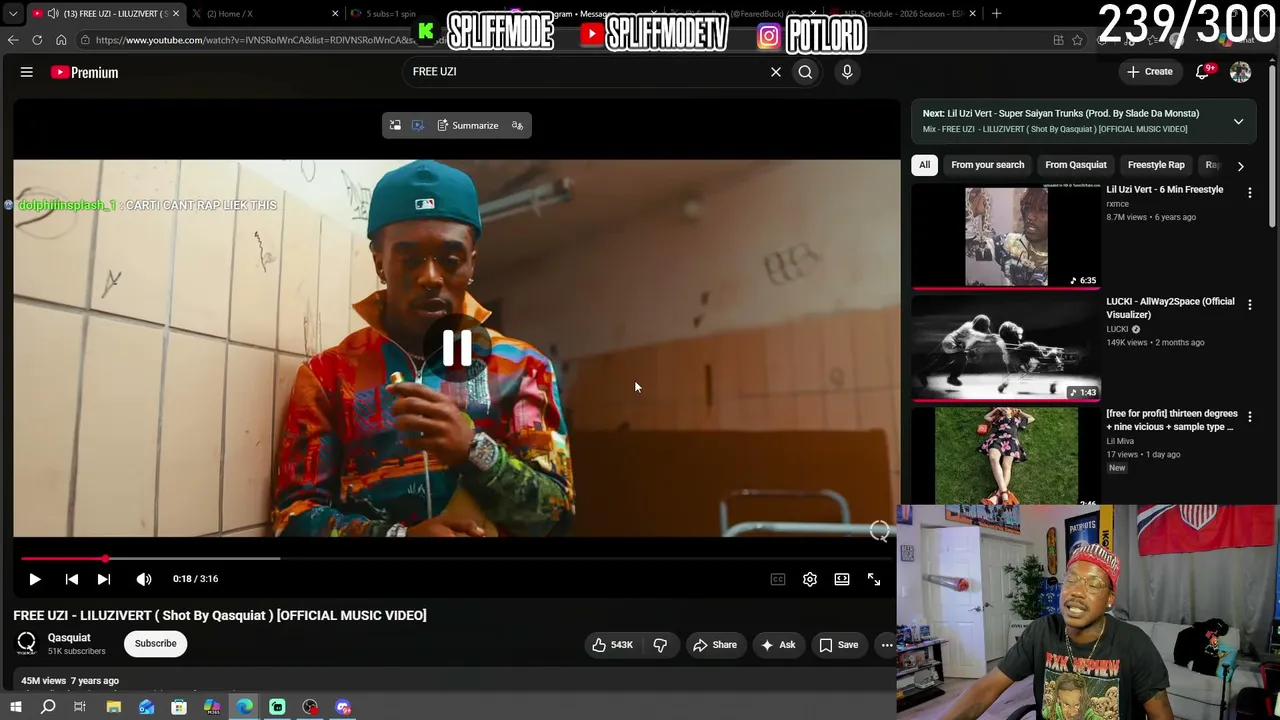Seek using the red video progress bar
The height and width of the screenshot is (720, 1280).
click(x=457, y=559)
